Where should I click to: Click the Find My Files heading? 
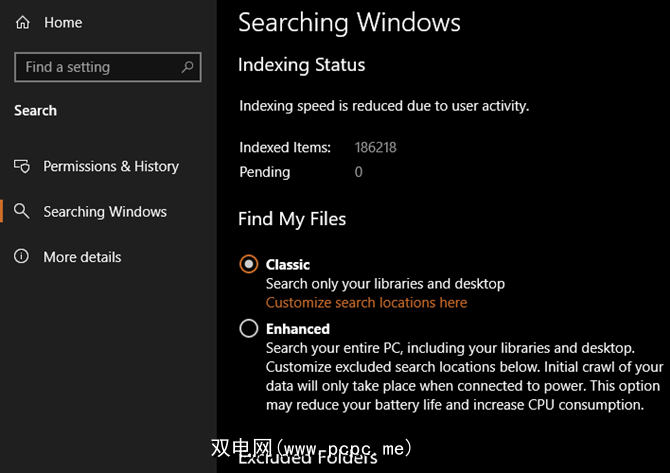pos(292,218)
